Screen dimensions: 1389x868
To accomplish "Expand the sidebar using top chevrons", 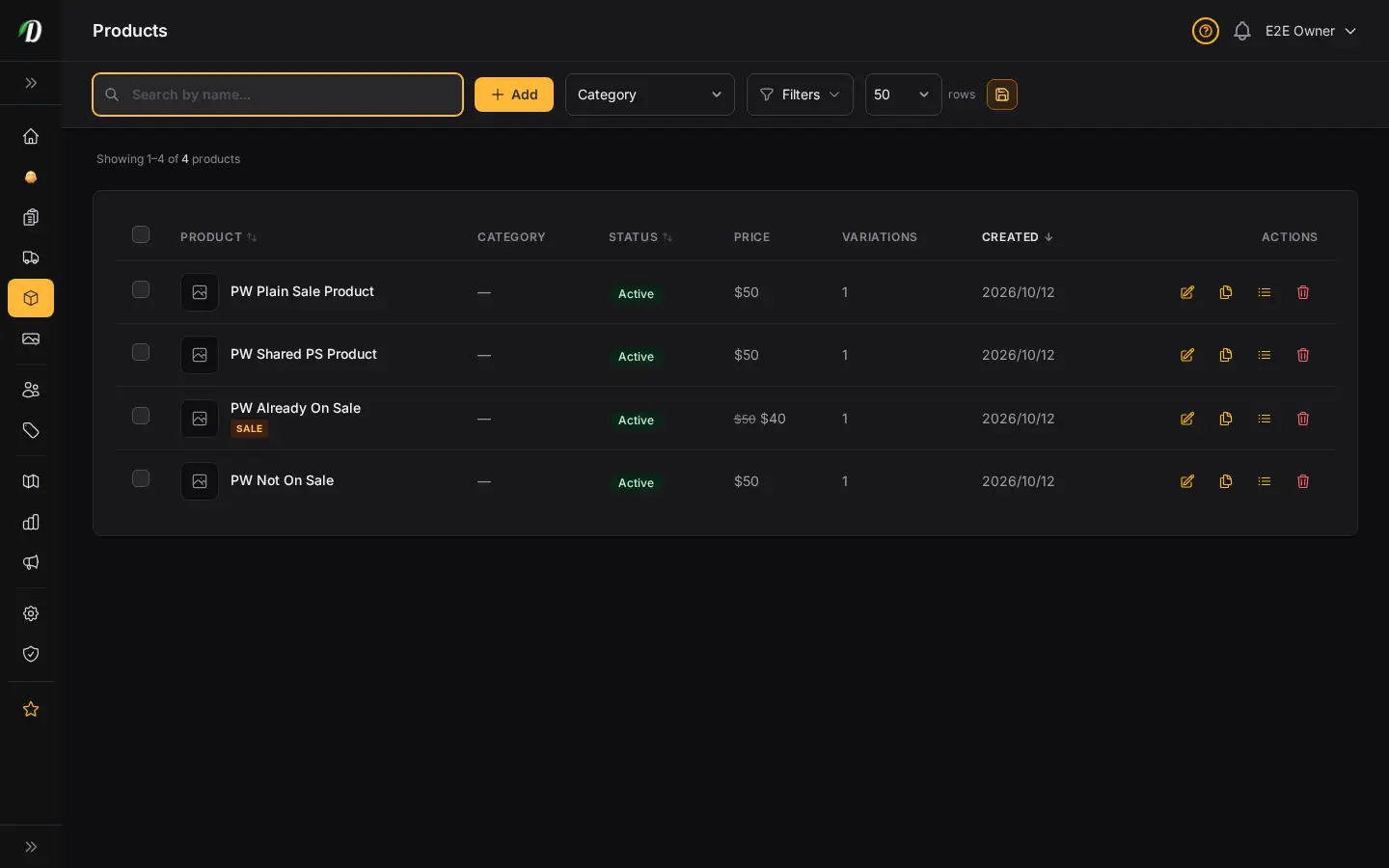I will pyautogui.click(x=31, y=83).
